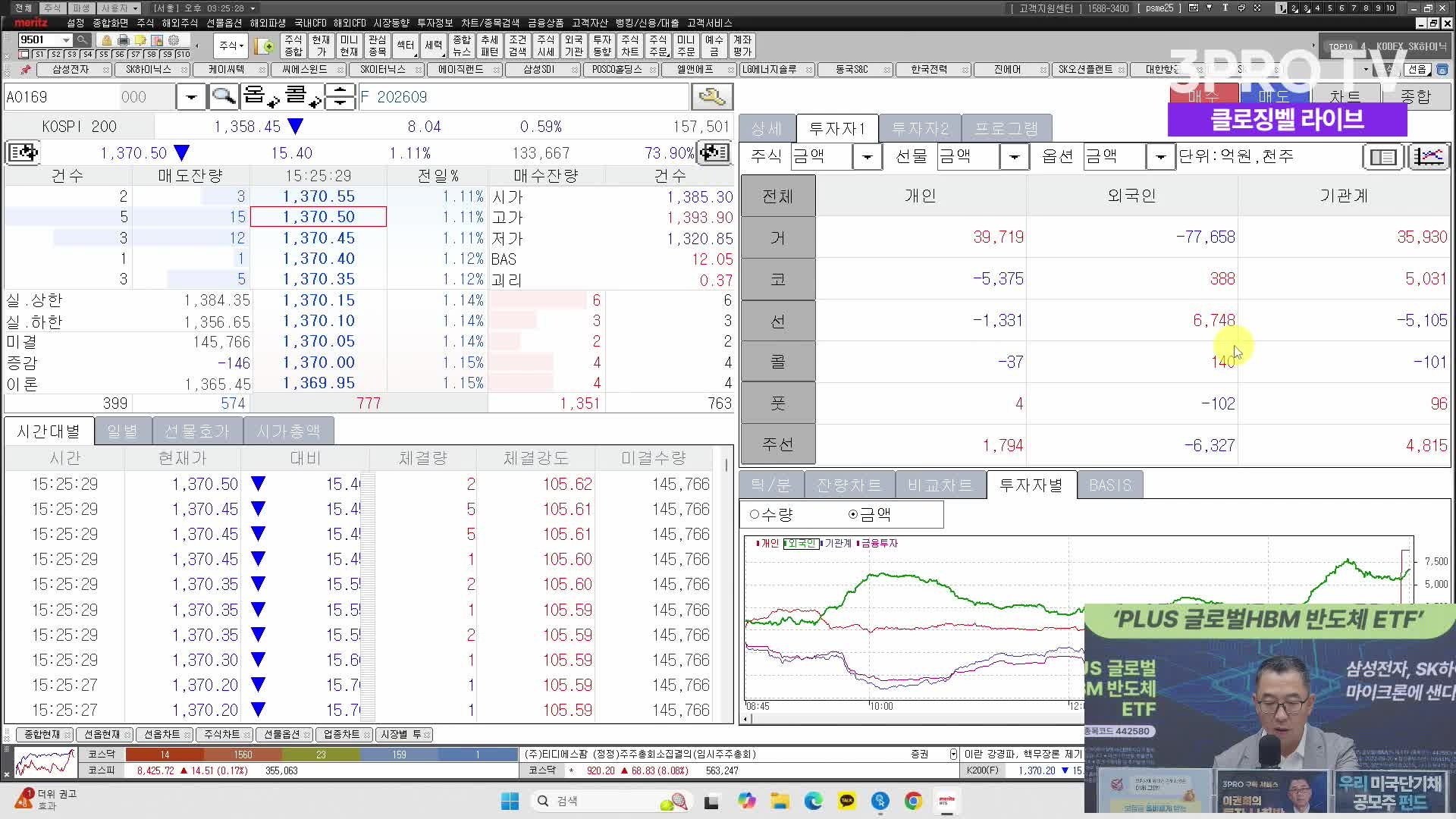This screenshot has width=1456, height=819.
Task: Open the 9501 screen number dropdown
Action: [66, 40]
